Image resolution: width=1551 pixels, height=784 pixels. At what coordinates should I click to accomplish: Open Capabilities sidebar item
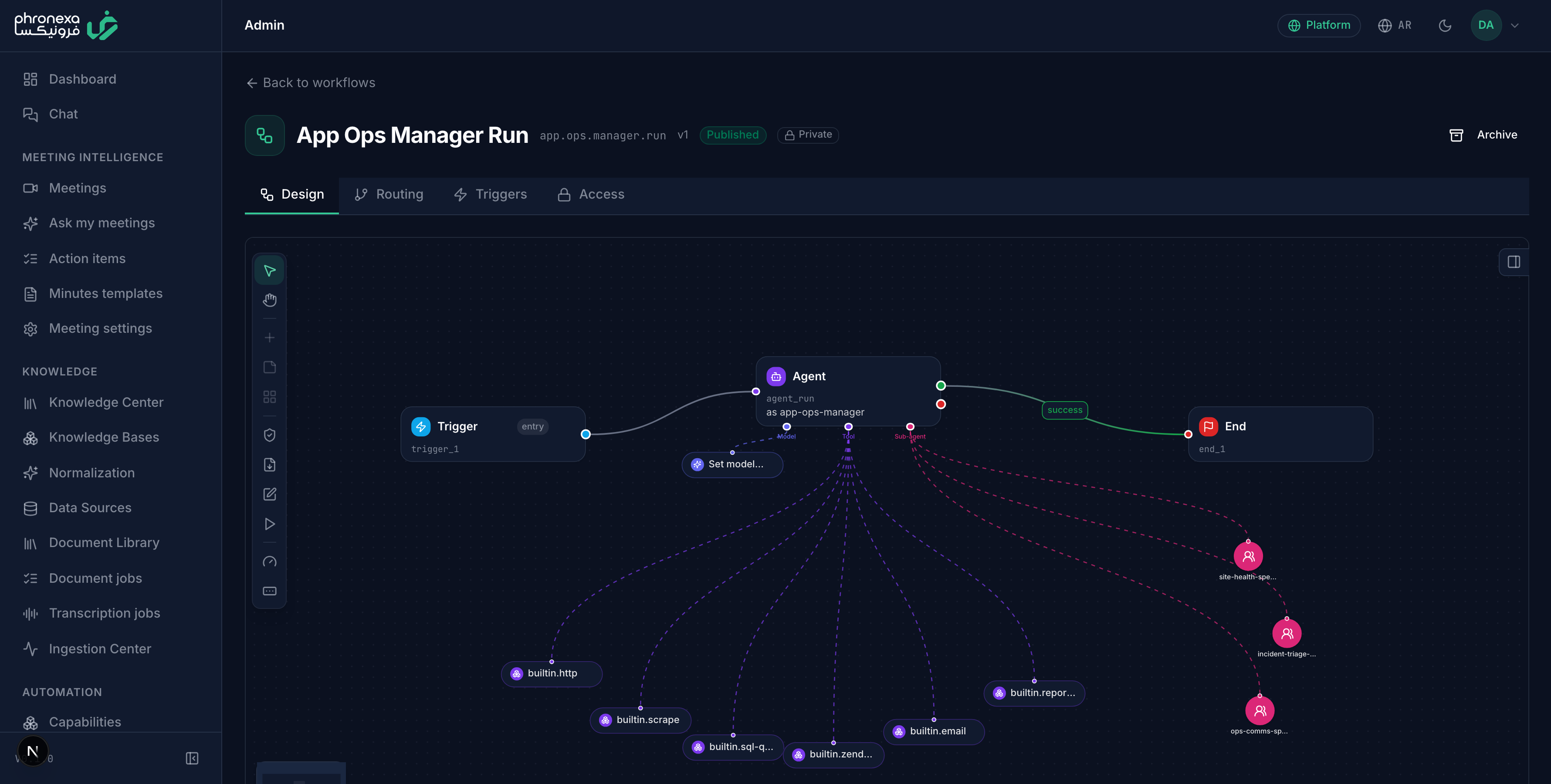tap(111, 722)
